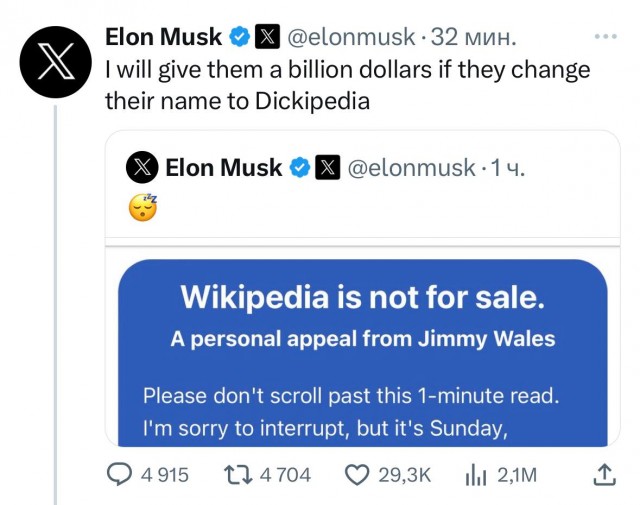Open the Elon Musk author name link
The height and width of the screenshot is (505, 640).
(163, 38)
